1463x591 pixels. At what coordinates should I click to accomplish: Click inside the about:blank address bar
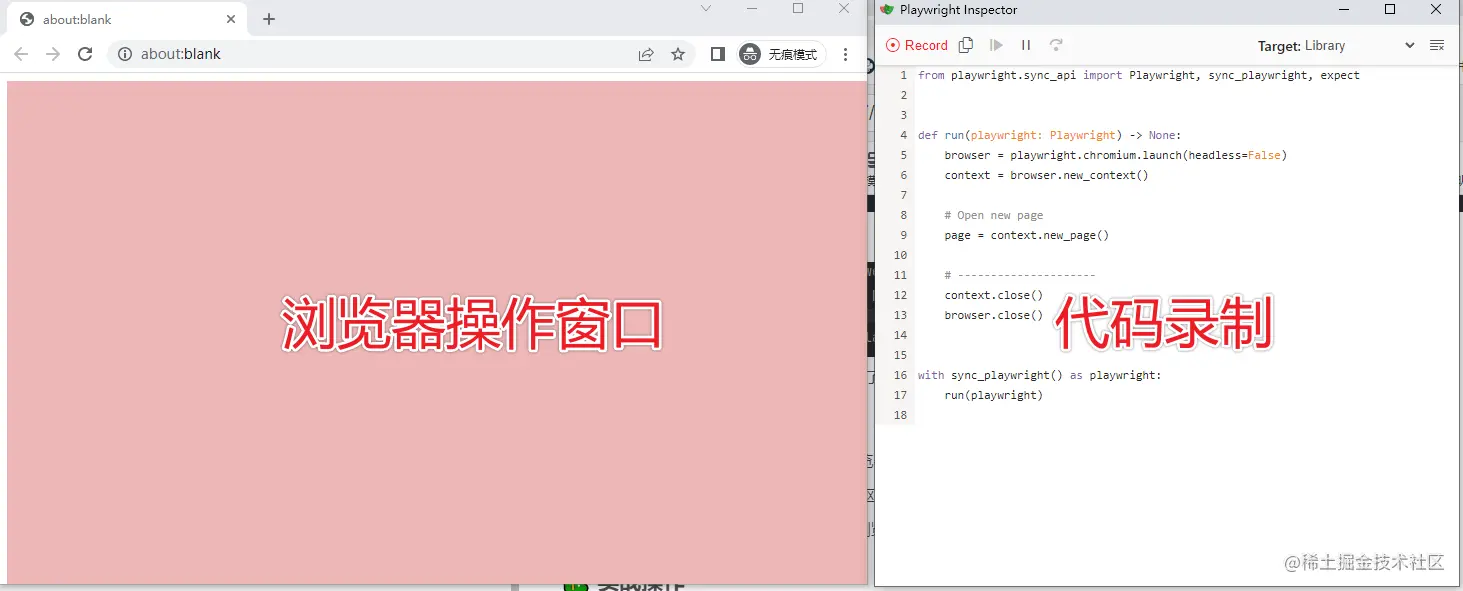click(x=300, y=54)
